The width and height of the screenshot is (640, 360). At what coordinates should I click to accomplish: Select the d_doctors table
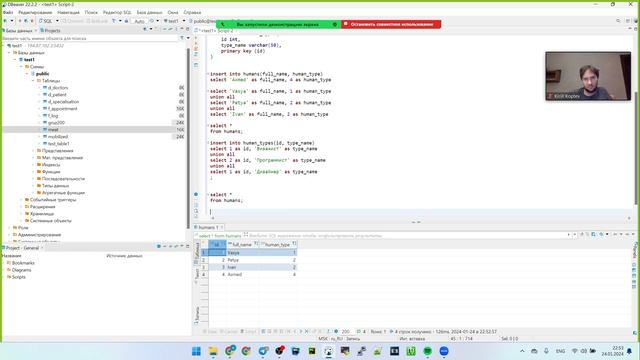[58, 88]
